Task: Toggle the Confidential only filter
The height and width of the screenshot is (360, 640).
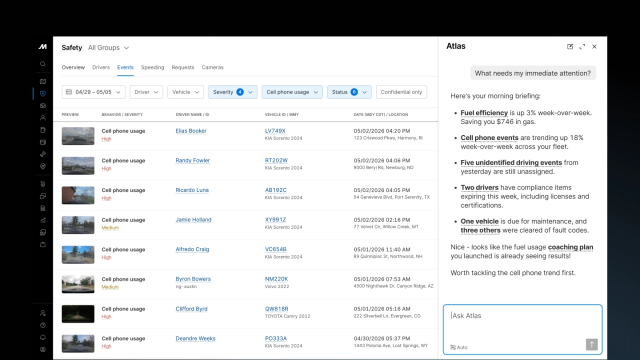Action: click(x=401, y=92)
